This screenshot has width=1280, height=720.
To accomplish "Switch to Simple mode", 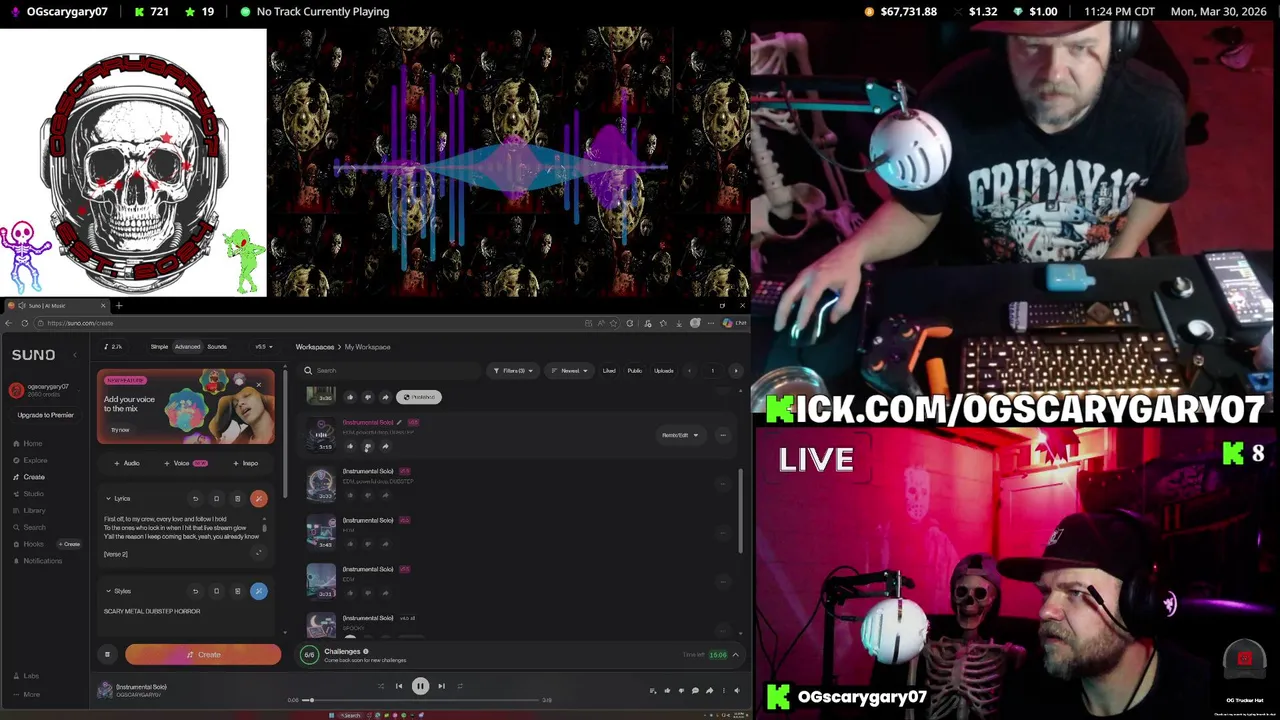I will (x=159, y=347).
